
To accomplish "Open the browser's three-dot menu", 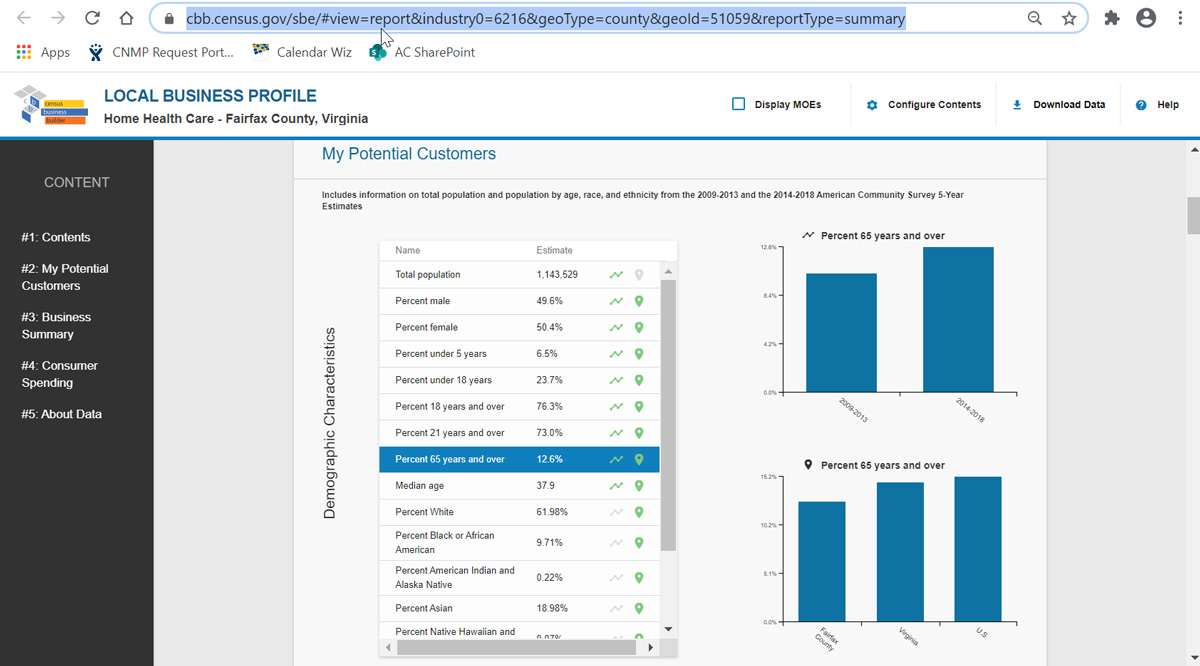I will (x=1181, y=18).
